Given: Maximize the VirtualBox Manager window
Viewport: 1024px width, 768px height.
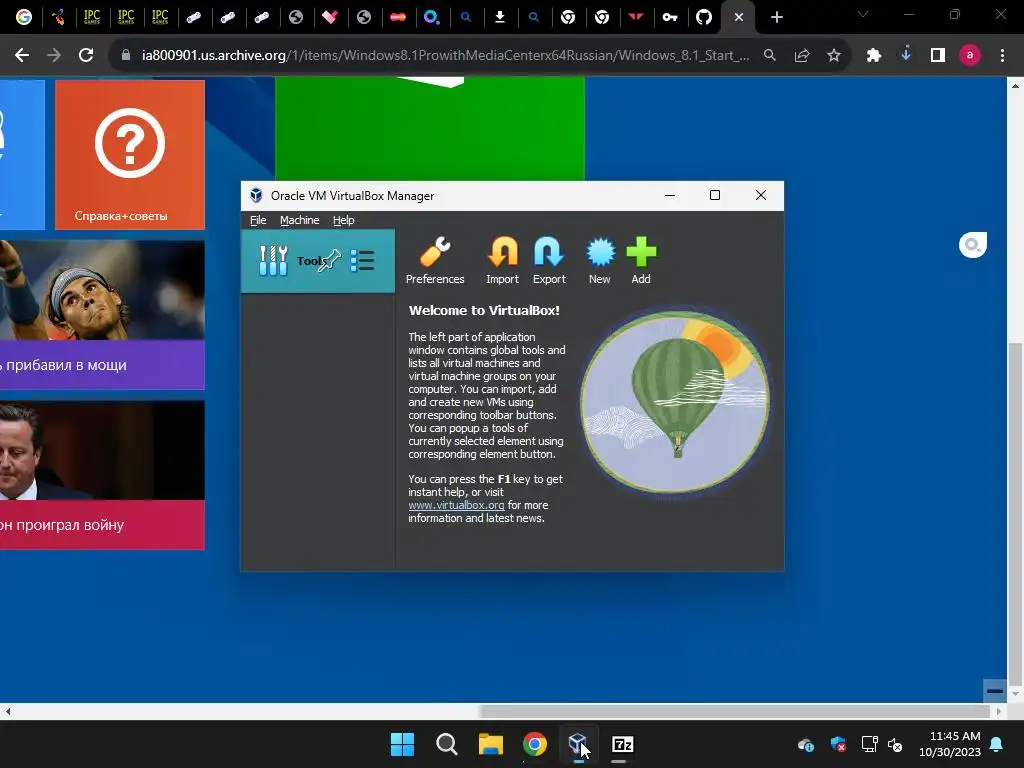Looking at the screenshot, I should 715,195.
